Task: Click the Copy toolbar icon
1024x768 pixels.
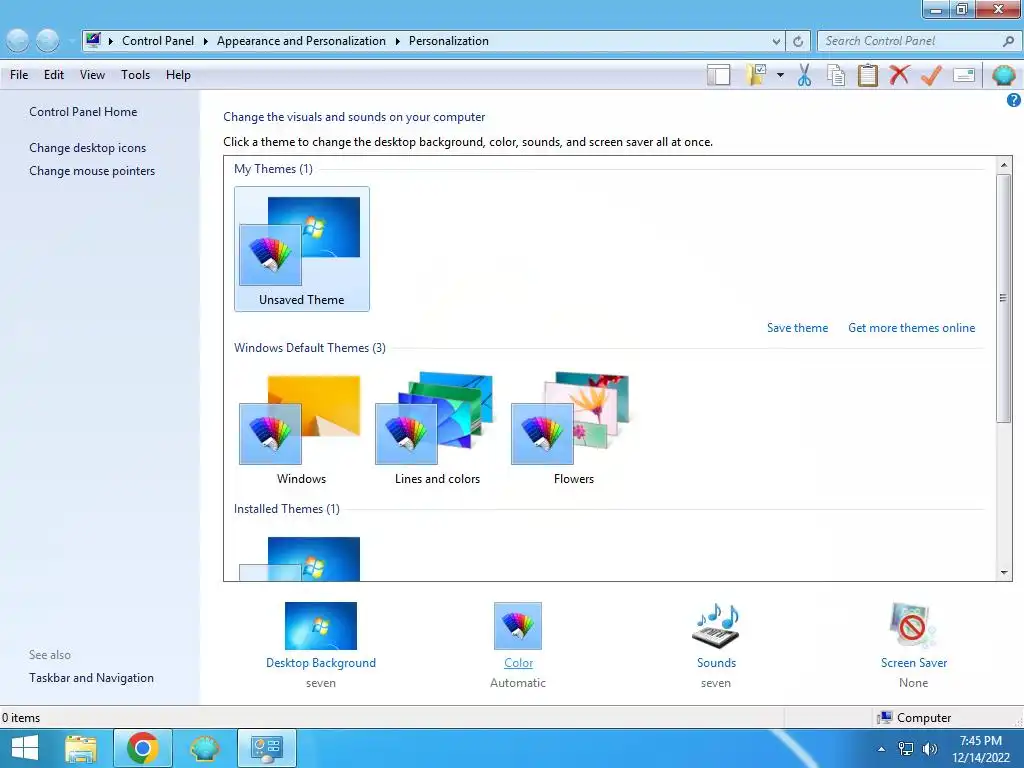Action: 836,75
